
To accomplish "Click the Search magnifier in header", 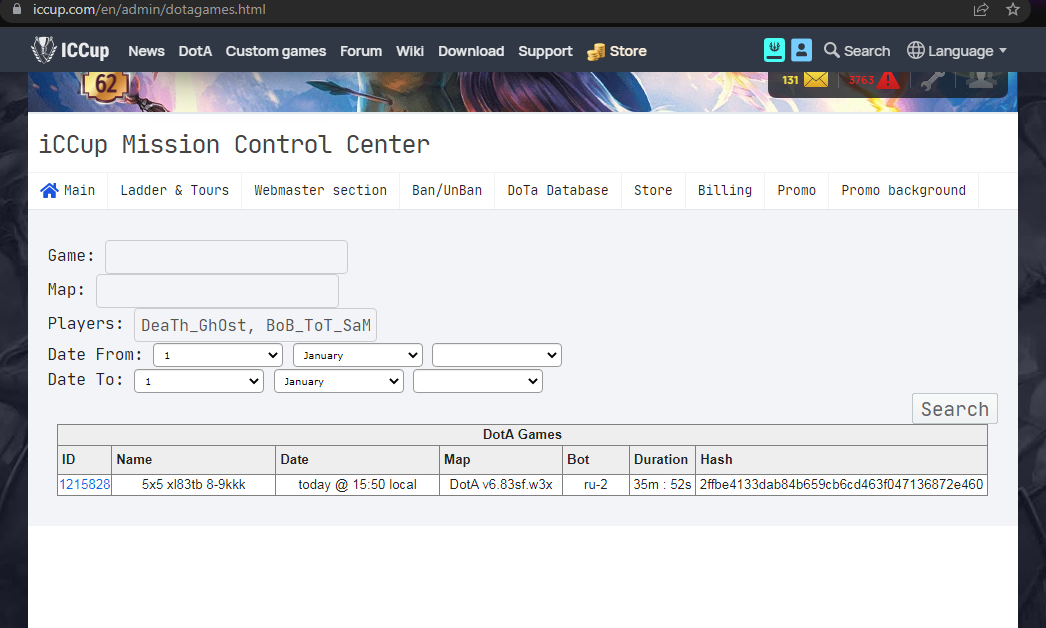I will pyautogui.click(x=857, y=51).
